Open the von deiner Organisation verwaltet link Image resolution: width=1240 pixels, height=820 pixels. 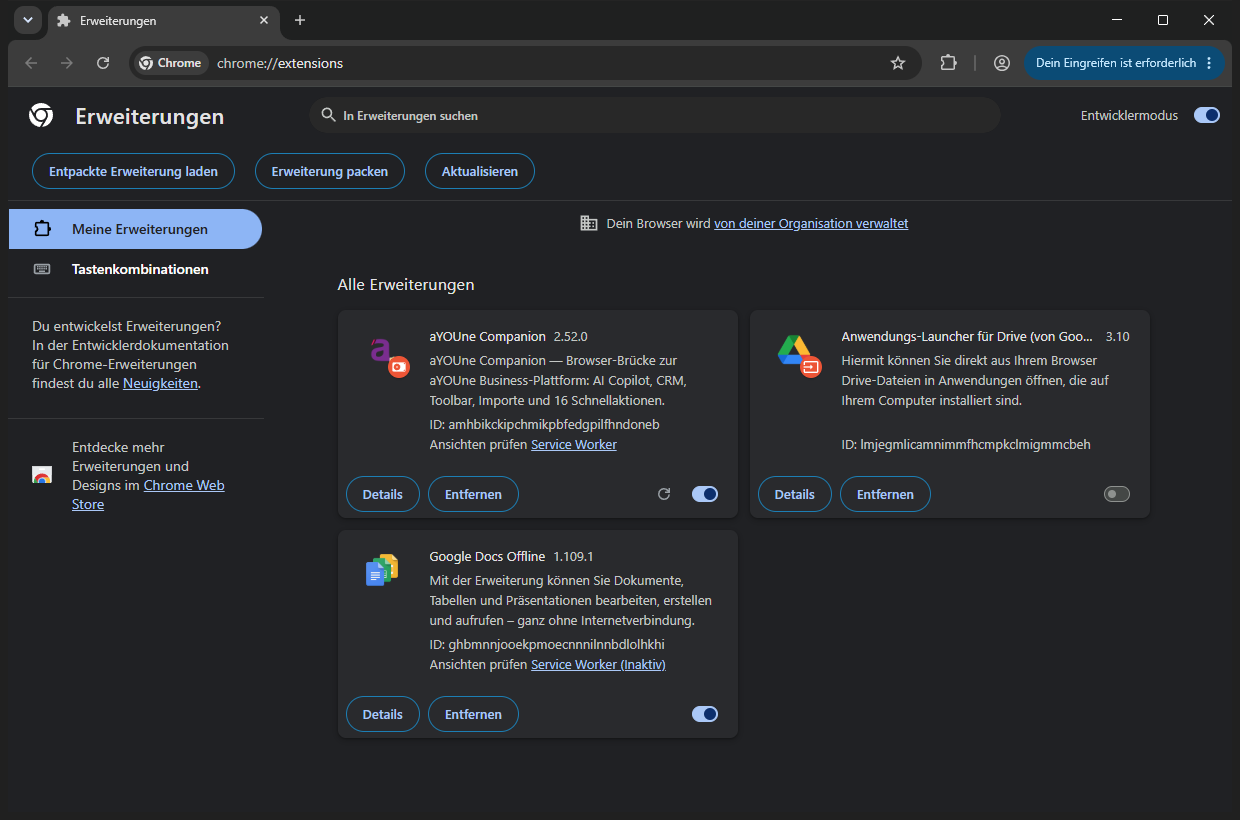point(811,224)
